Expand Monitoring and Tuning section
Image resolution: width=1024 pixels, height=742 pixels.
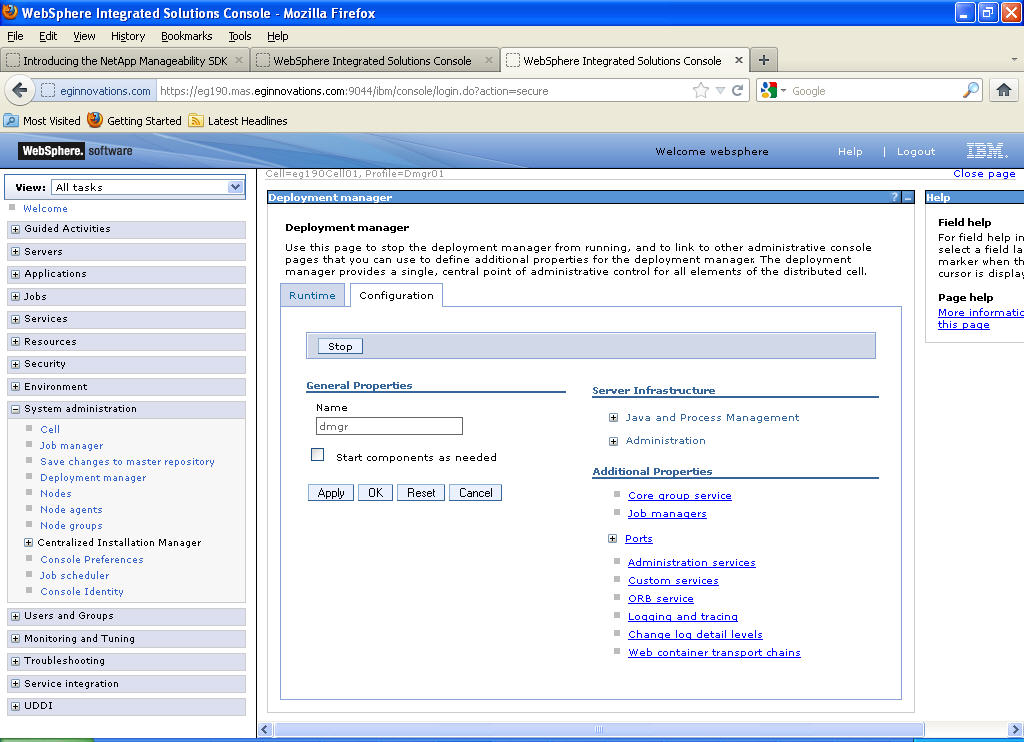pyautogui.click(x=16, y=639)
